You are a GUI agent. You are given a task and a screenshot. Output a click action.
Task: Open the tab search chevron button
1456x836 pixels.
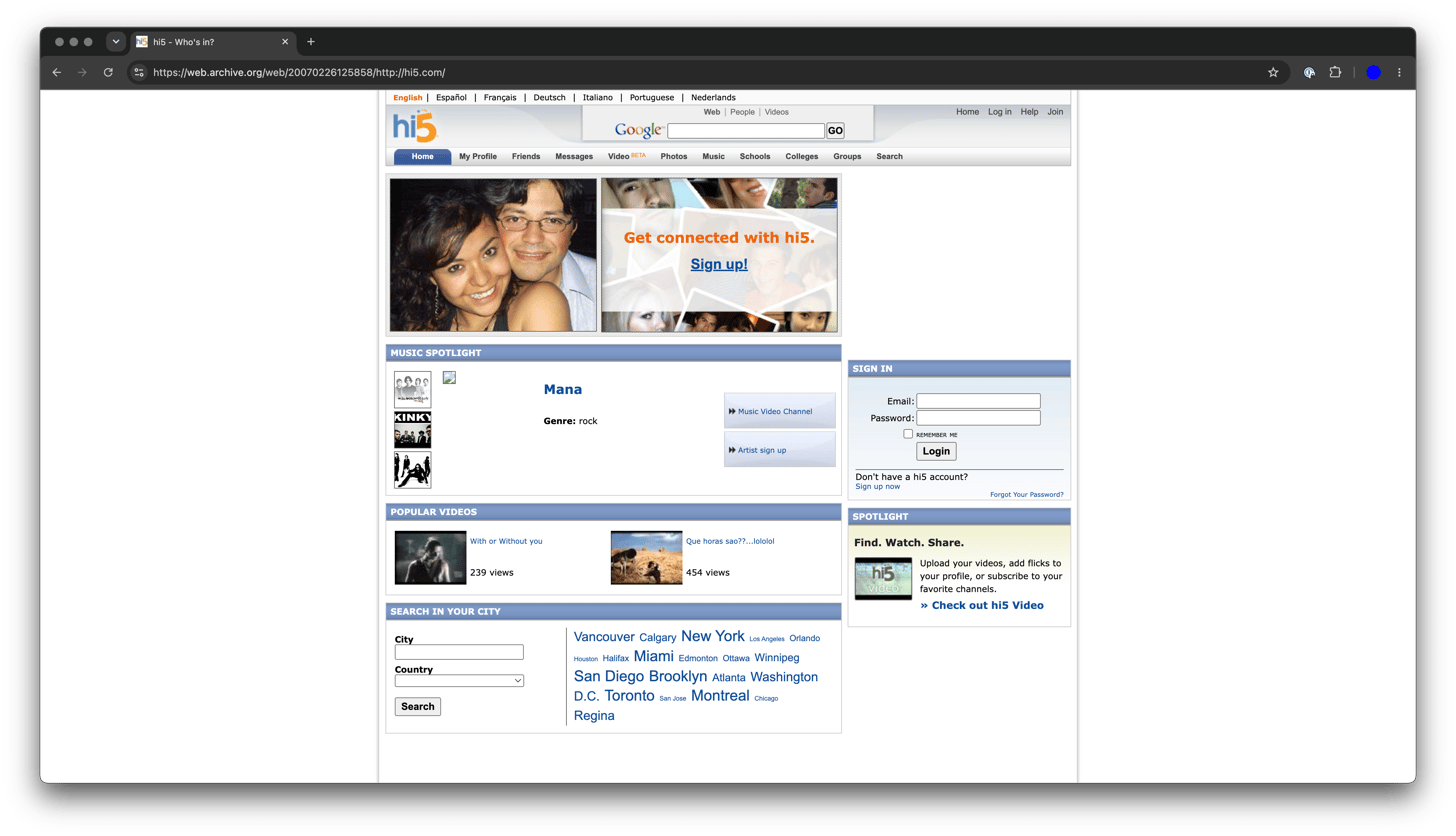pyautogui.click(x=116, y=42)
